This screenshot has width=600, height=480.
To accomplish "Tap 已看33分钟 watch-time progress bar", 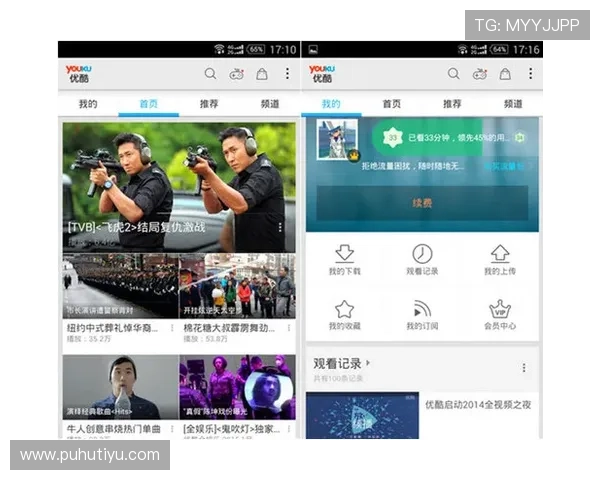I will 452,137.
